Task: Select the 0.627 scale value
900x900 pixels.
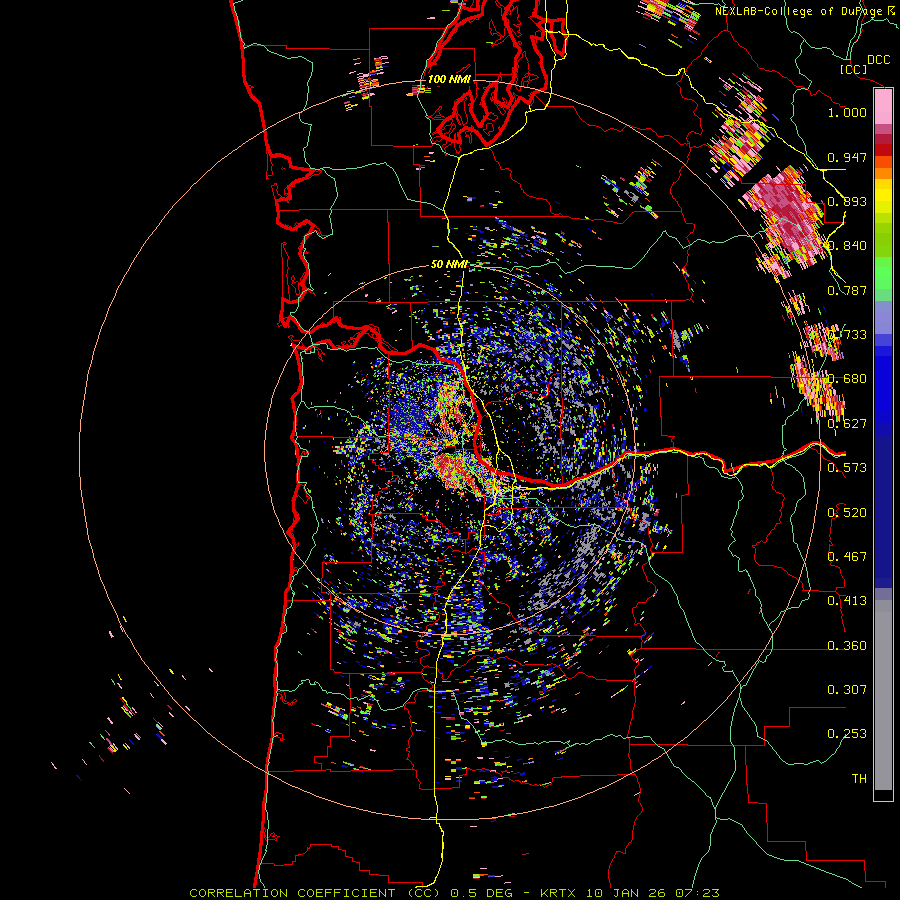Action: [x=847, y=424]
